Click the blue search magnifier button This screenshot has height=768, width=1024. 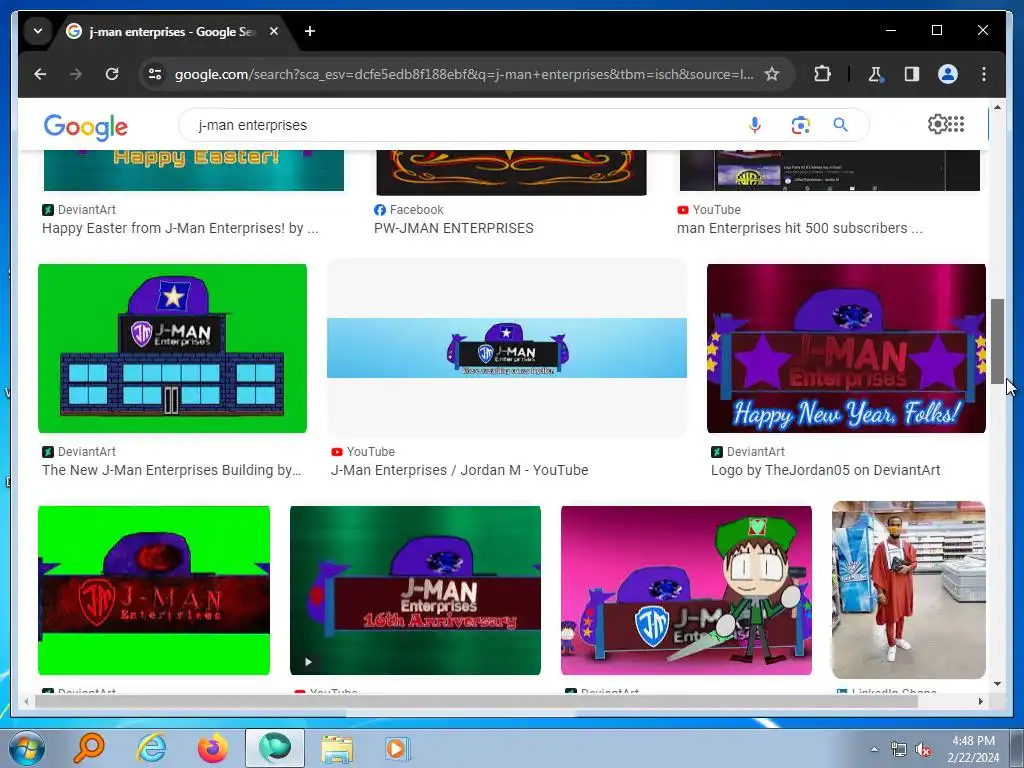coord(840,125)
